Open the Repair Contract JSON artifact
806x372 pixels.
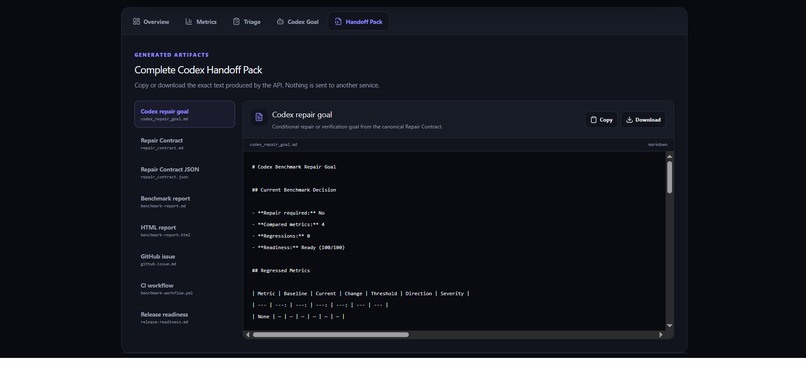pos(185,172)
